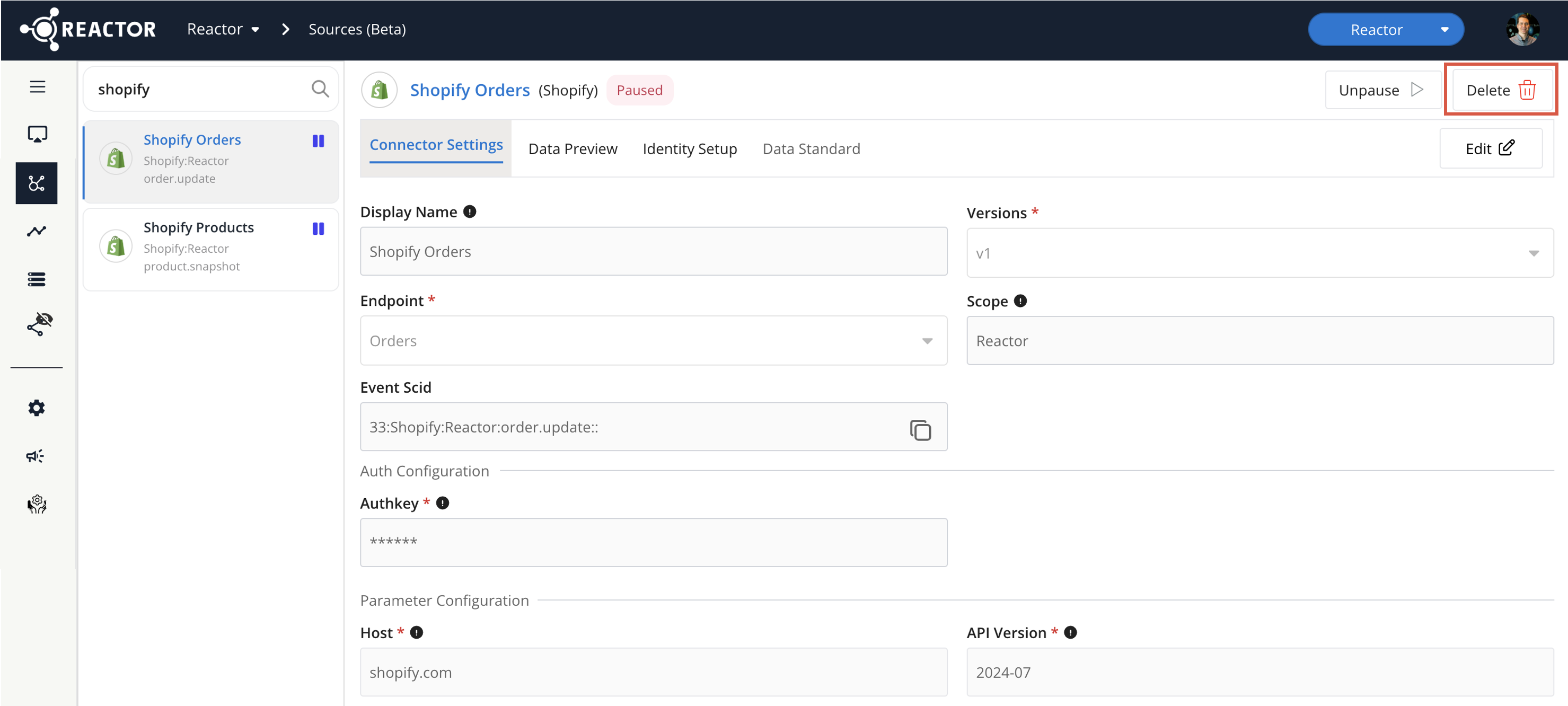Screen dimensions: 1568x706
Task: Select the sources connector sidebar icon
Action: (x=37, y=183)
